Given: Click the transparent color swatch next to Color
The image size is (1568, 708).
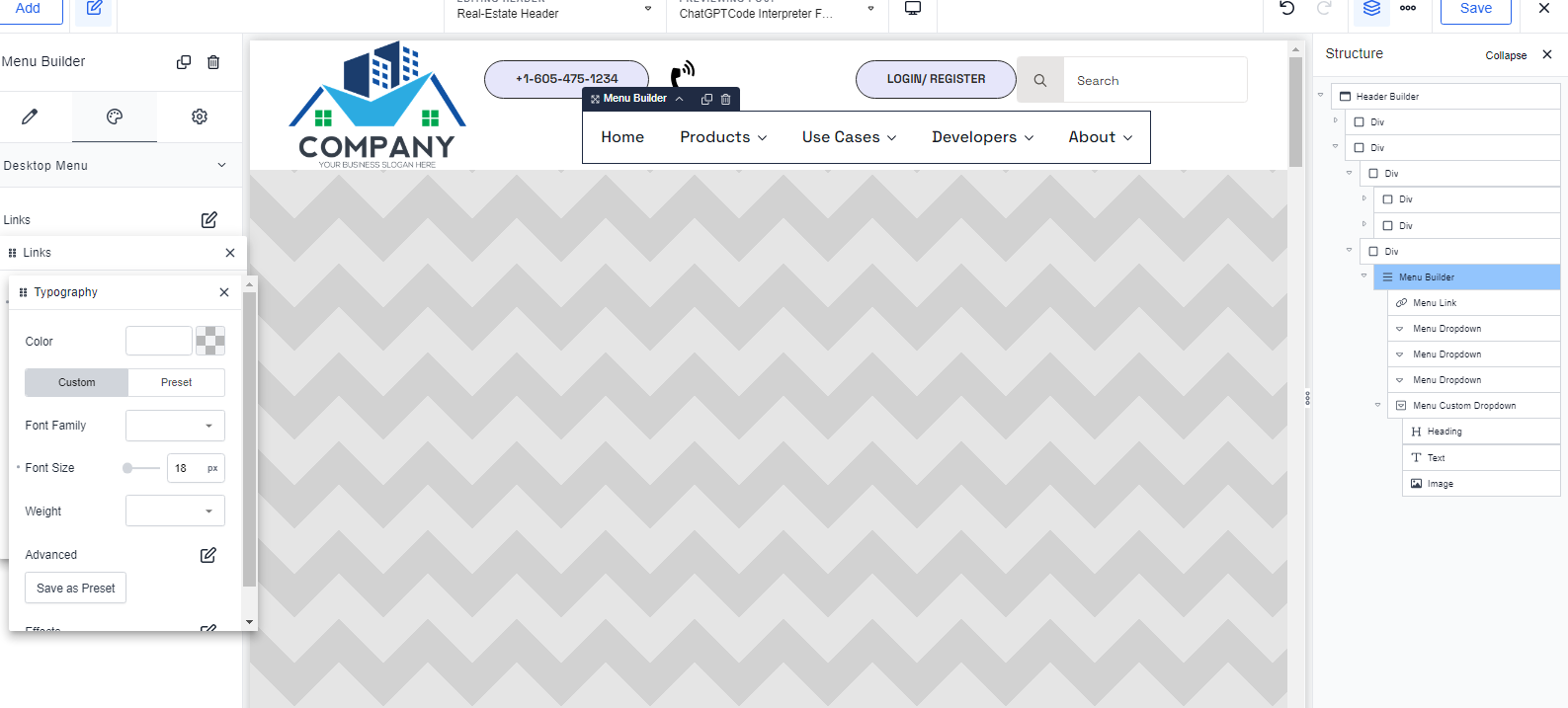Looking at the screenshot, I should [x=210, y=341].
